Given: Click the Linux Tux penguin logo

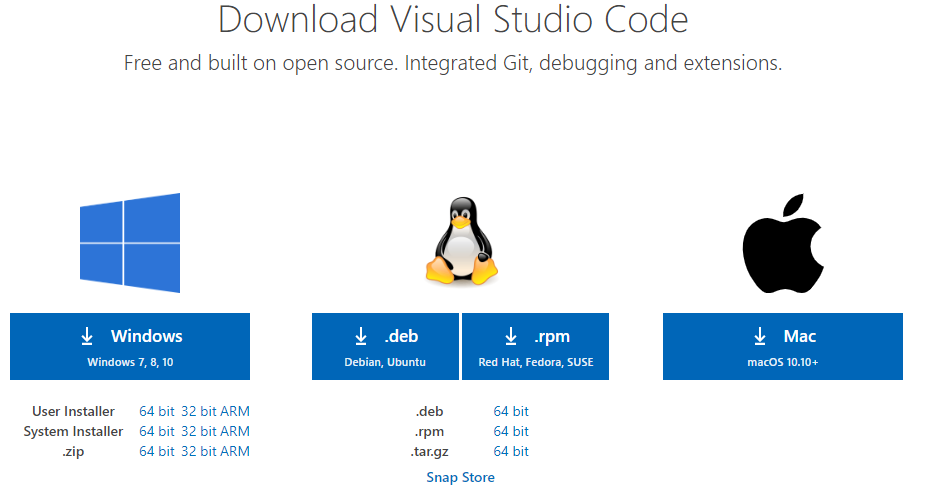Looking at the screenshot, I should coord(462,242).
